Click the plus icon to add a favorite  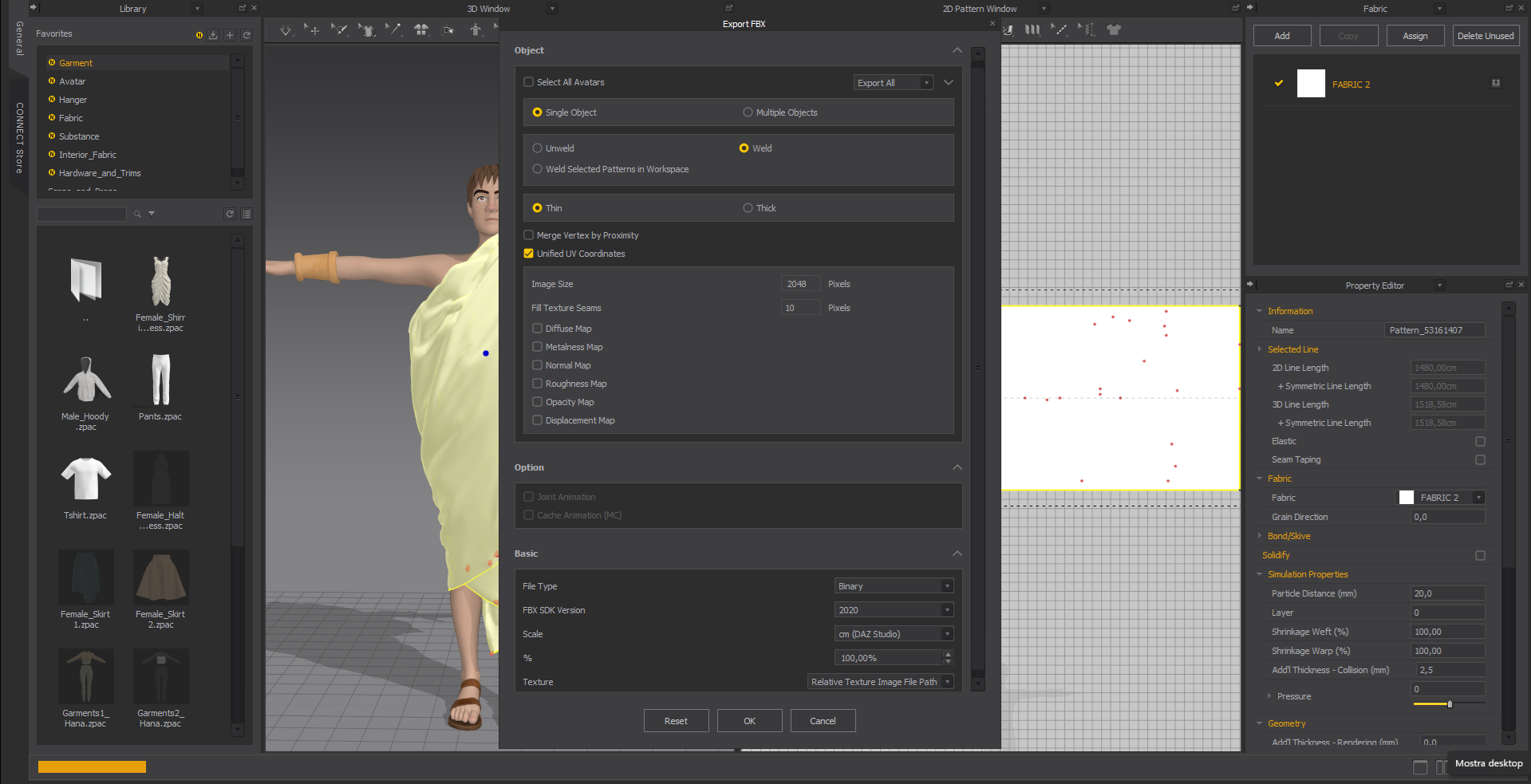click(230, 35)
